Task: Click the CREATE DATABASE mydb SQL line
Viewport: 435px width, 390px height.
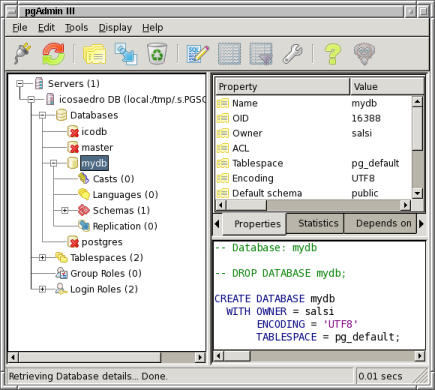Action: coord(275,299)
